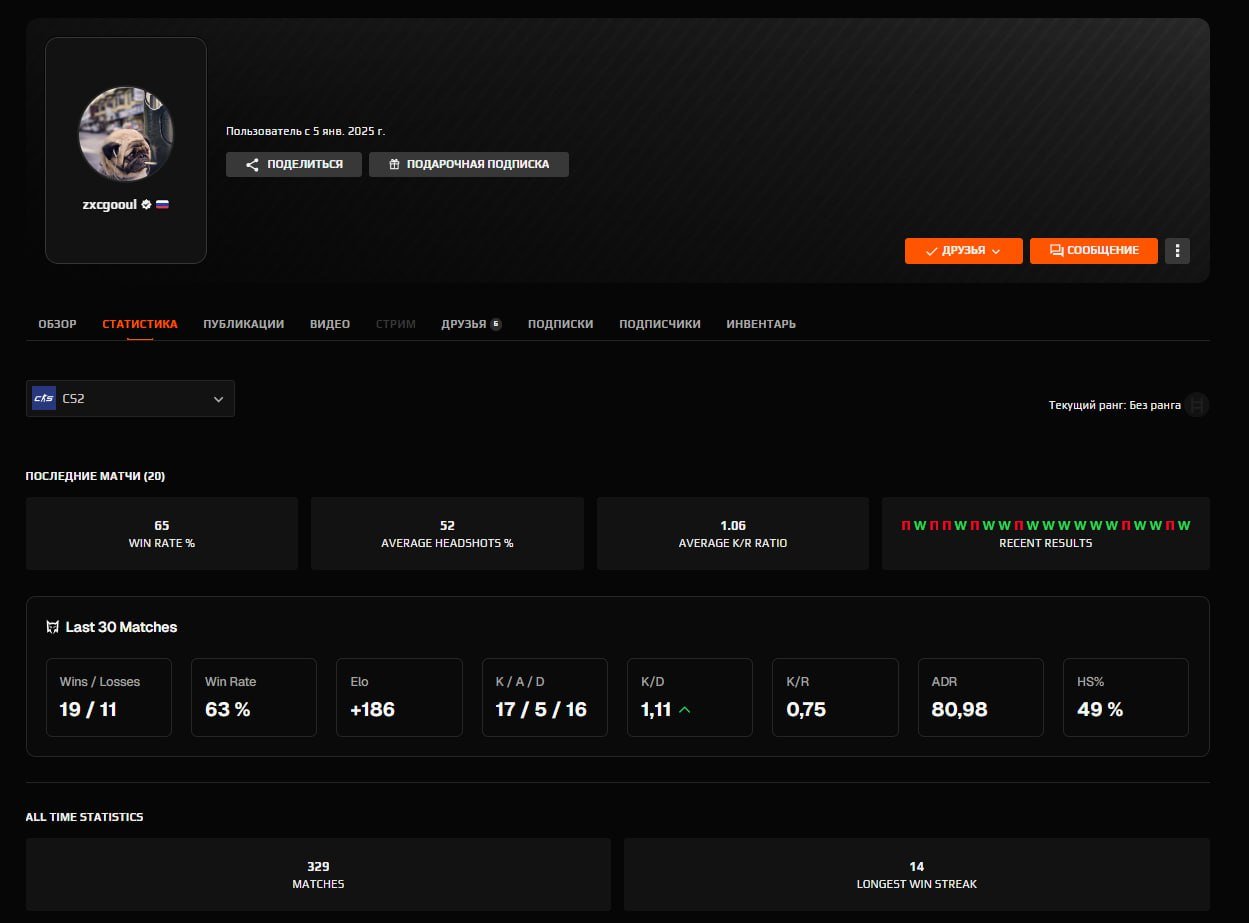Viewport: 1249px width, 923px height.
Task: Click the Russian flag icon beside username
Action: coord(162,204)
